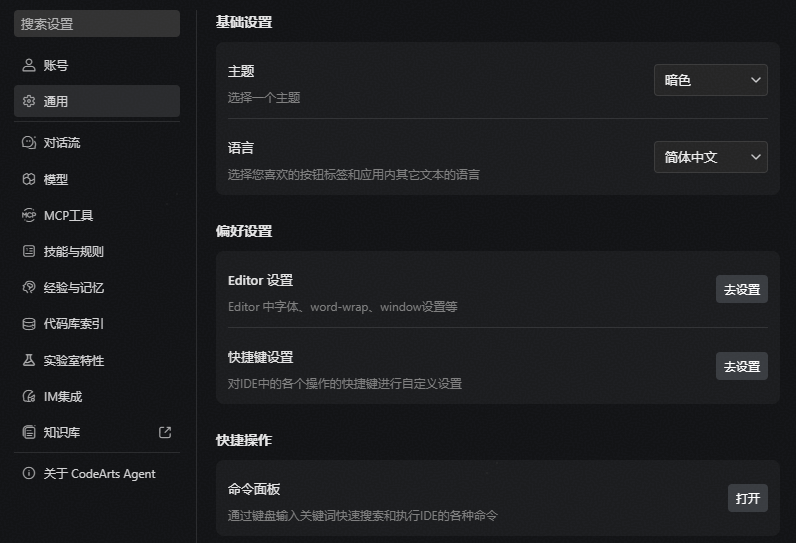This screenshot has width=796, height=543.
Task: Click 去设置 for 快捷键设置
Action: [742, 366]
